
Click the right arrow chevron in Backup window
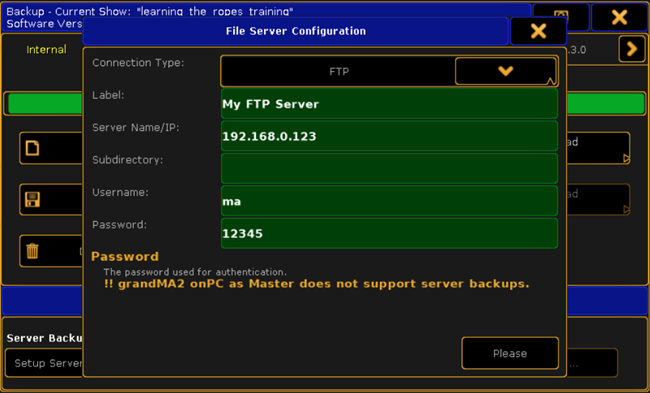(x=632, y=49)
